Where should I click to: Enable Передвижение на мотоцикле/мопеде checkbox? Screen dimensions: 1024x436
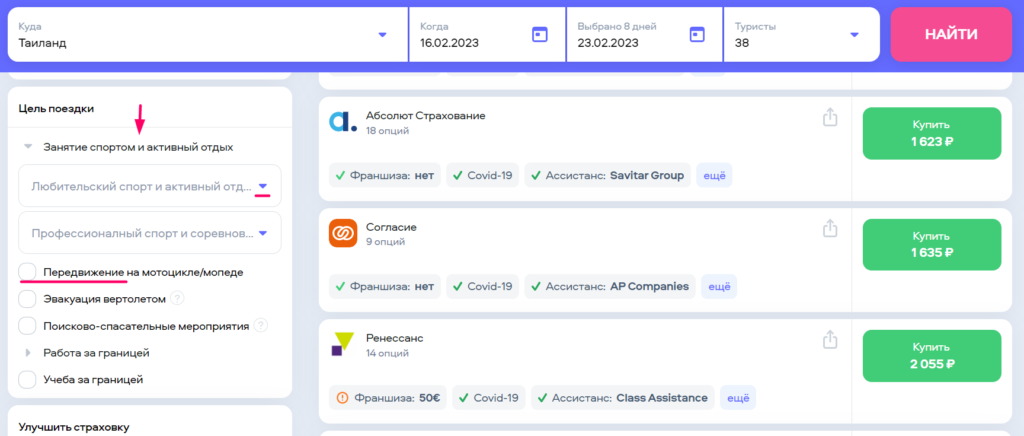point(28,272)
